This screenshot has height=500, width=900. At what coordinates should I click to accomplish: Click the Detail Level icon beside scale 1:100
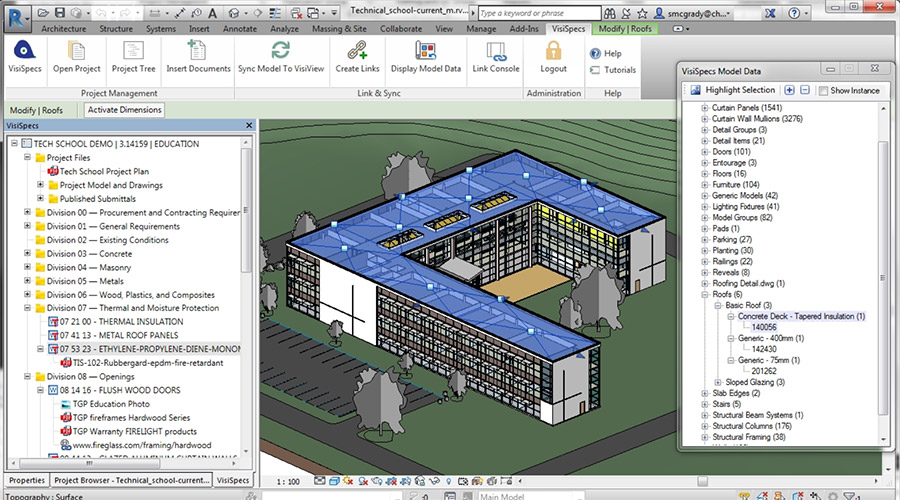pos(320,481)
